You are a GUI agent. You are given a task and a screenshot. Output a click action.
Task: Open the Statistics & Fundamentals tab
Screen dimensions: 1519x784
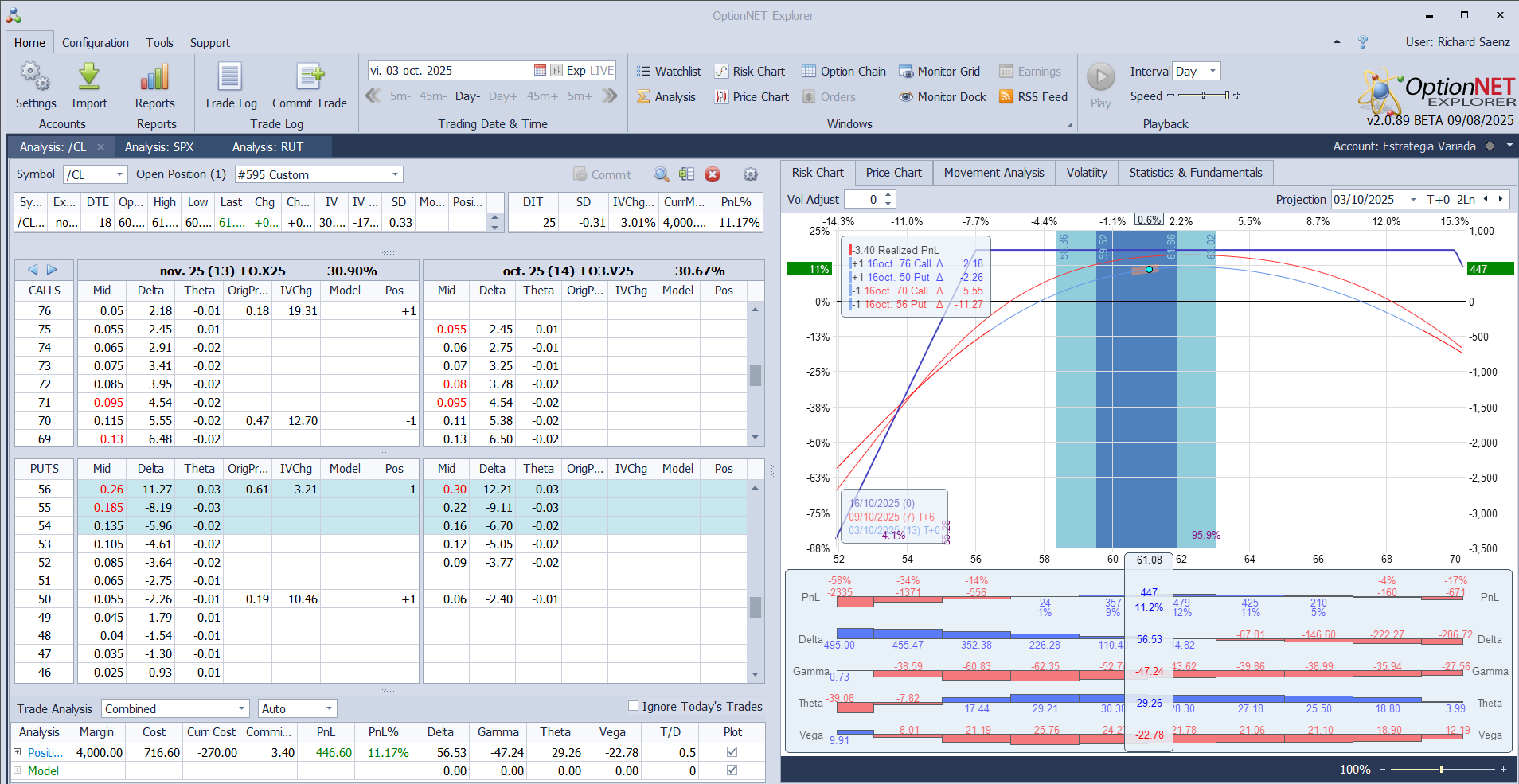(x=1196, y=173)
